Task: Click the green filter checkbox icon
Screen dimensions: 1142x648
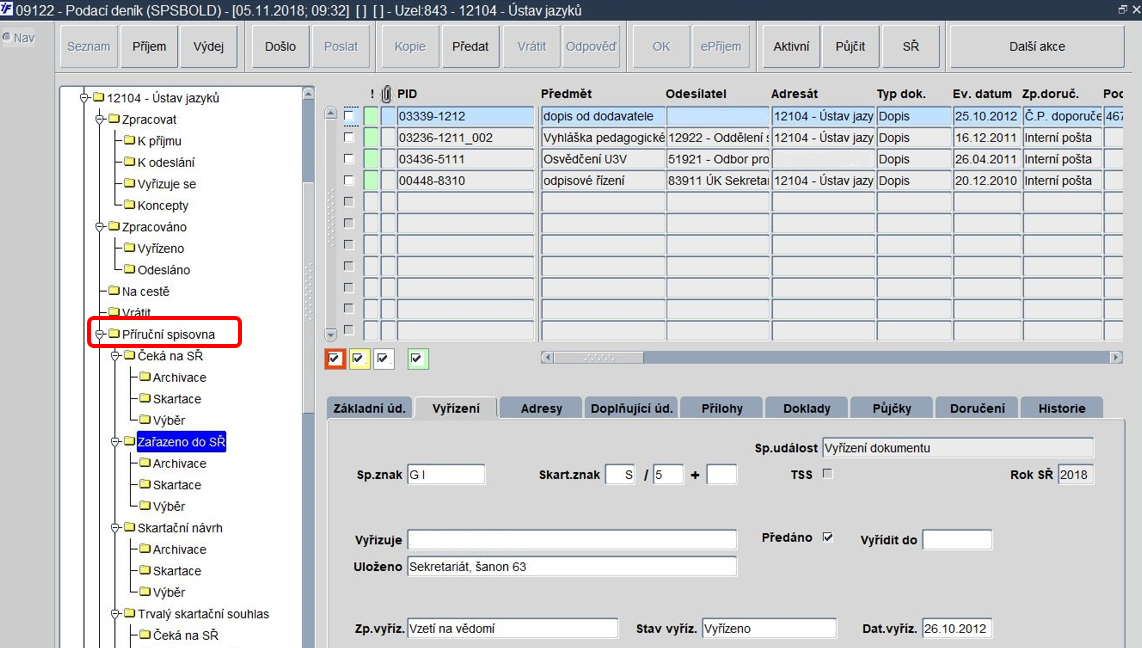Action: [417, 358]
